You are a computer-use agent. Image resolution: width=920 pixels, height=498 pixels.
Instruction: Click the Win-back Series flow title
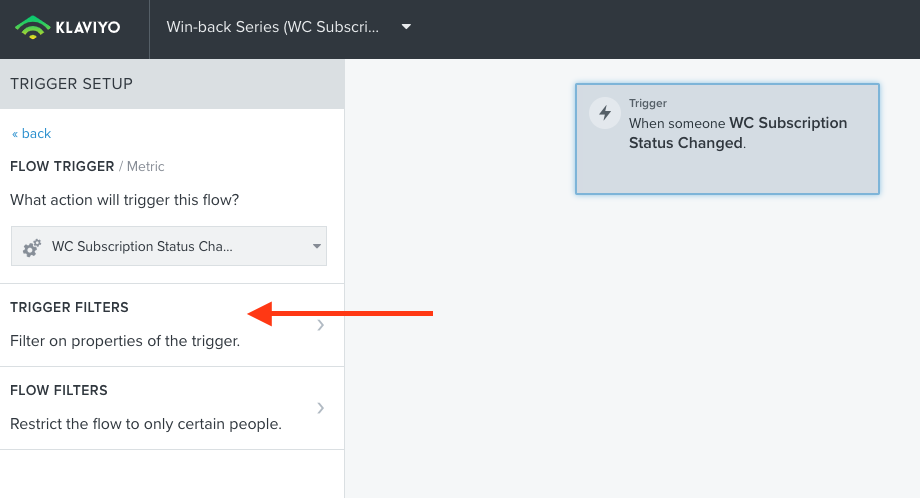pyautogui.click(x=272, y=27)
